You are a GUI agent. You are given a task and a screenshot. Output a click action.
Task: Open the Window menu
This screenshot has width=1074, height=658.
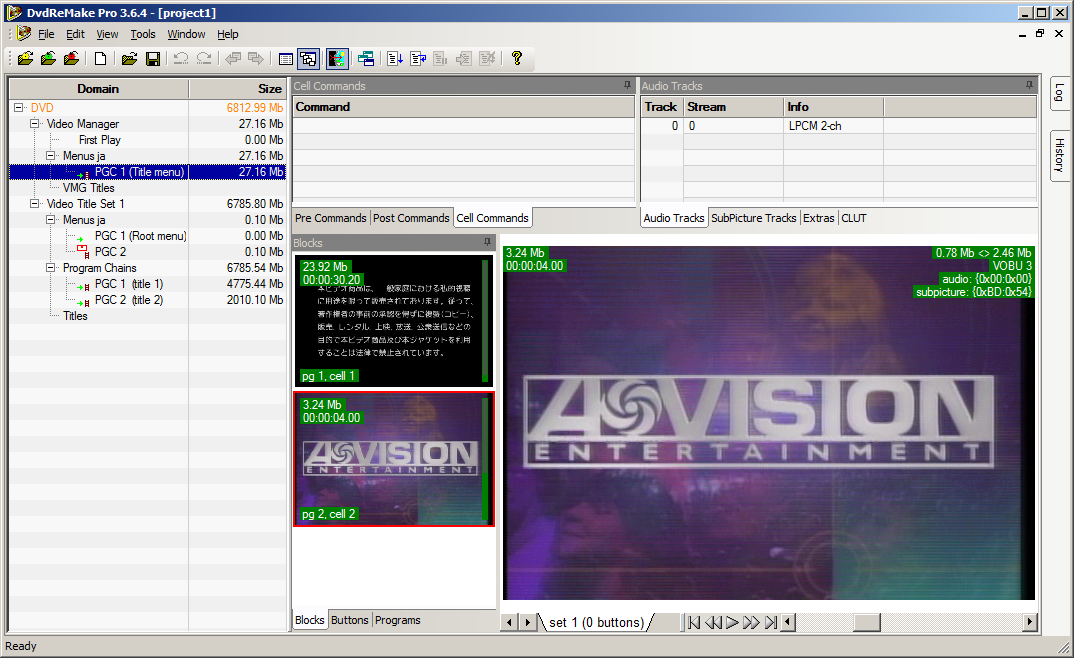tap(186, 34)
